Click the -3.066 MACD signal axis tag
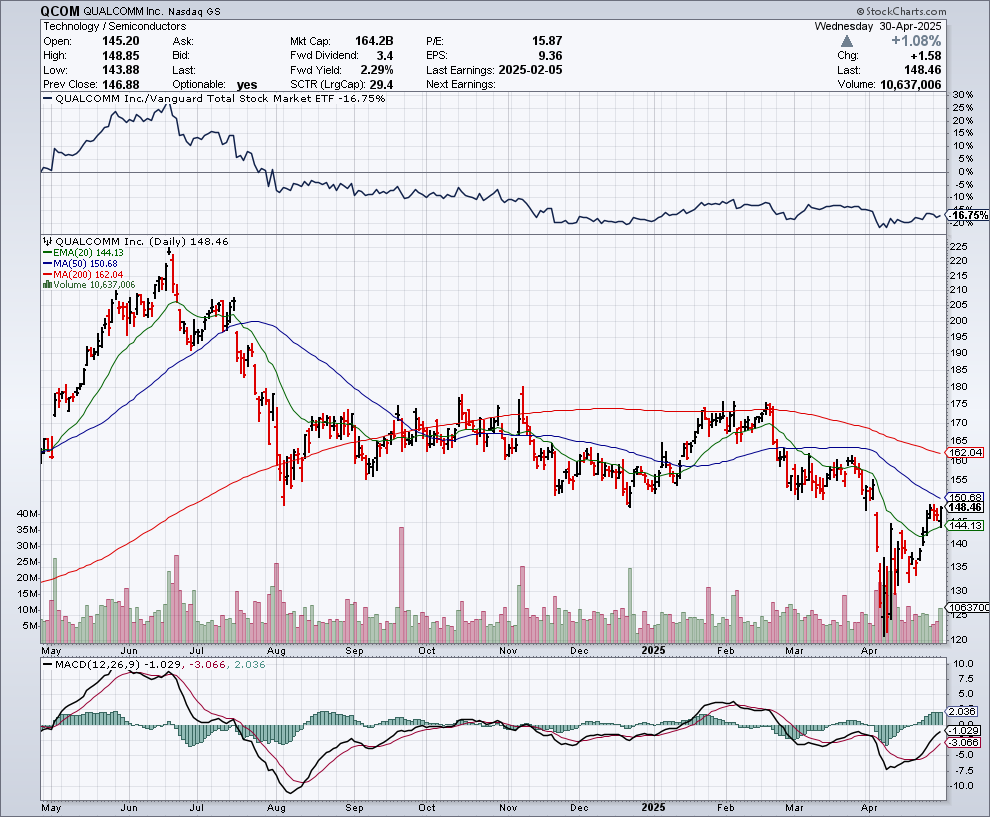 pos(965,742)
